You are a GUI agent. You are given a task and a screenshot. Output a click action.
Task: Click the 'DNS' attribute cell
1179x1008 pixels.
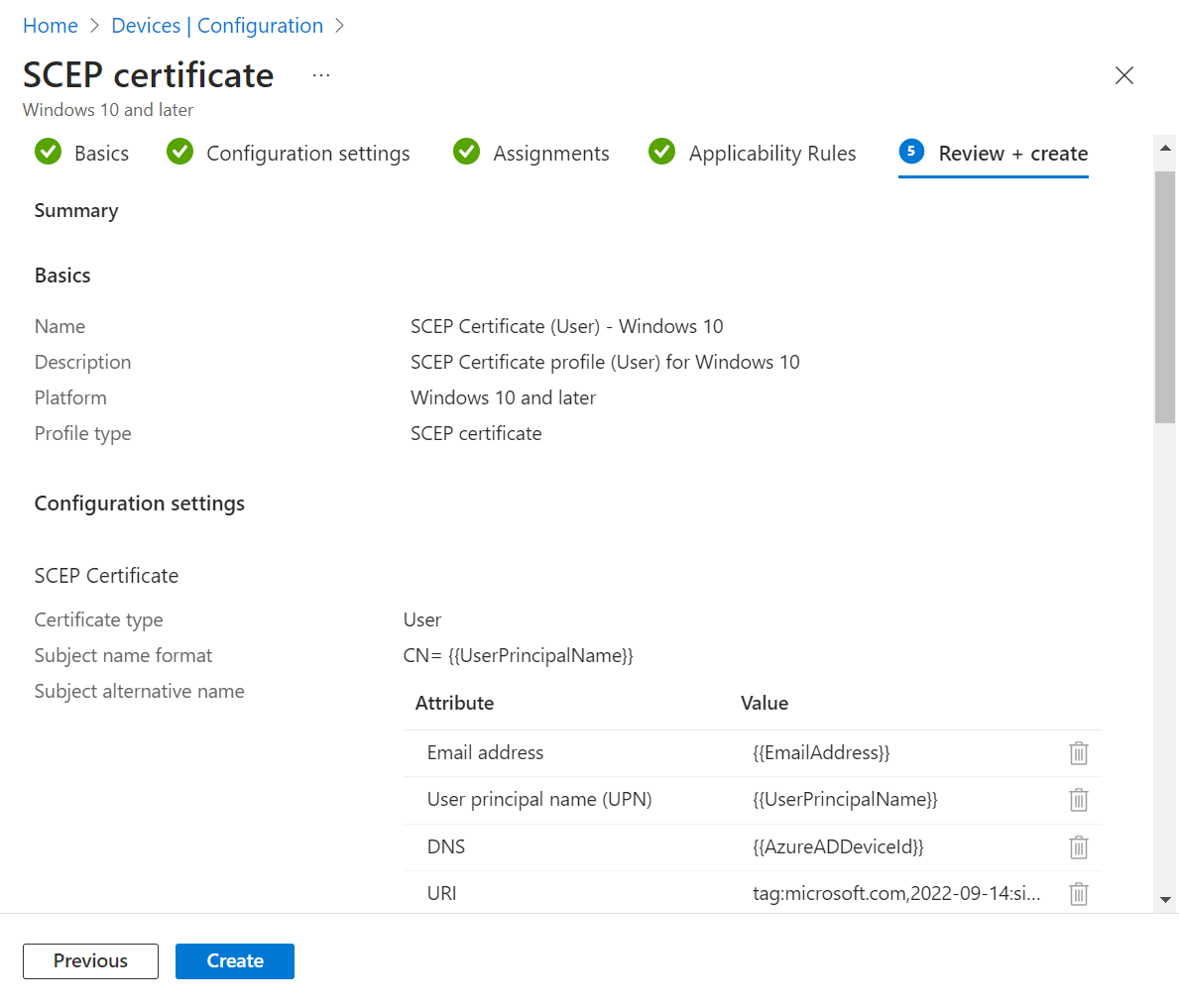(x=446, y=846)
